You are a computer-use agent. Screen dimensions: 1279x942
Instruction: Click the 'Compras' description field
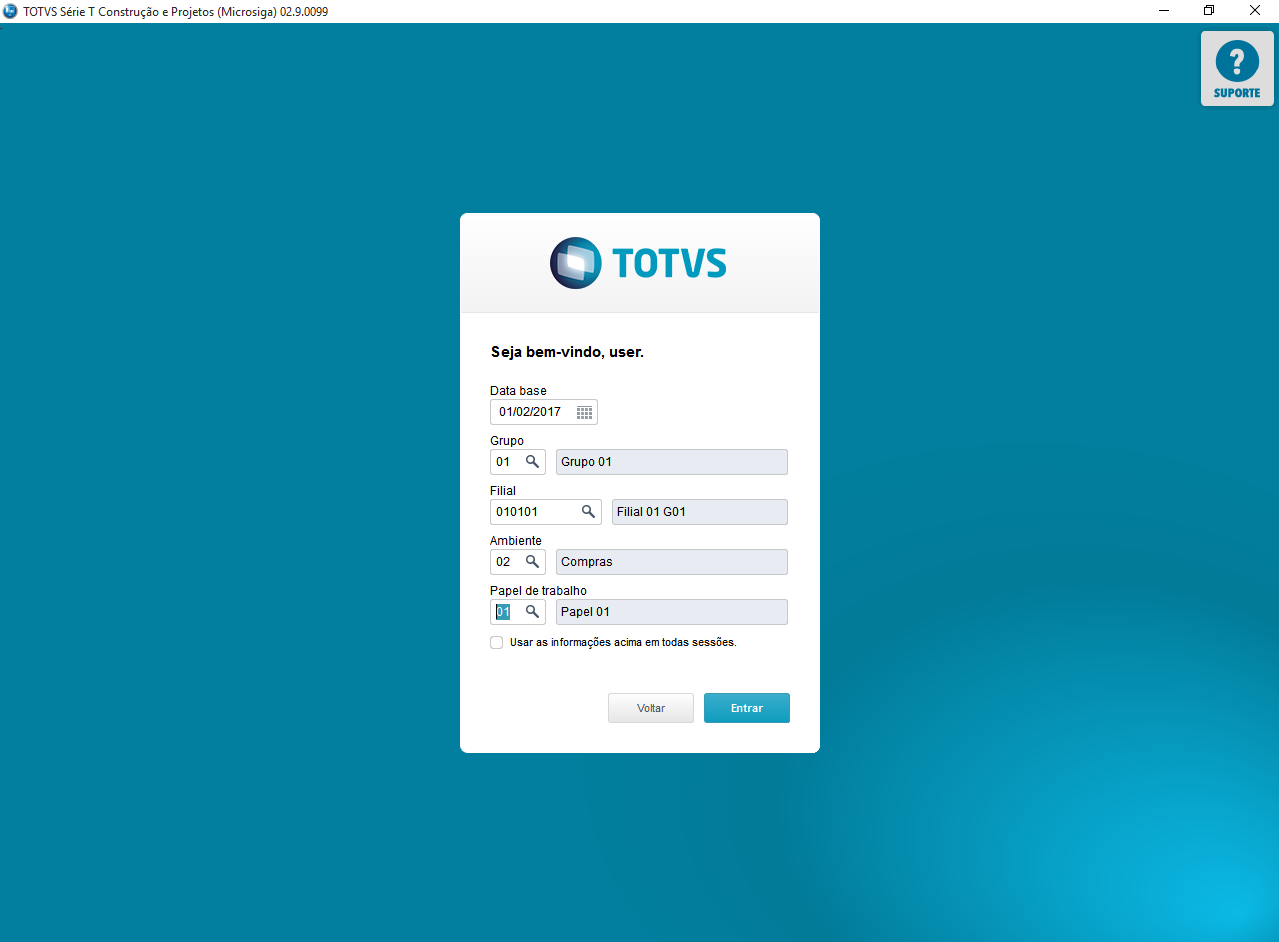672,562
